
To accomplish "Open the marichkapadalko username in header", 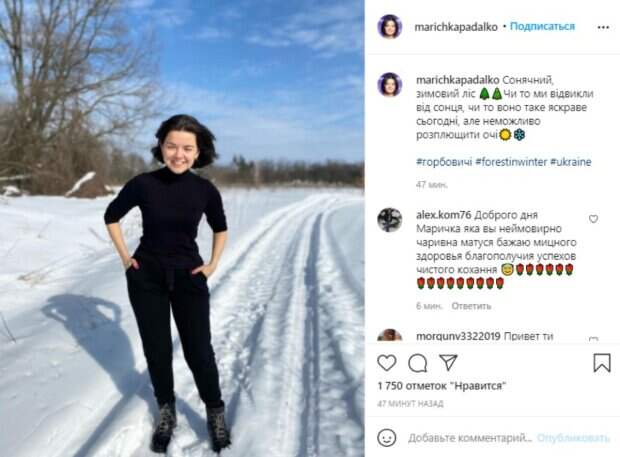I will 456,27.
